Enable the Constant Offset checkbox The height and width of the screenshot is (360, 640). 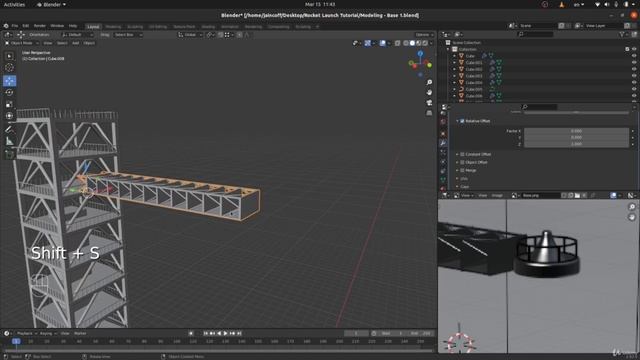click(462, 154)
